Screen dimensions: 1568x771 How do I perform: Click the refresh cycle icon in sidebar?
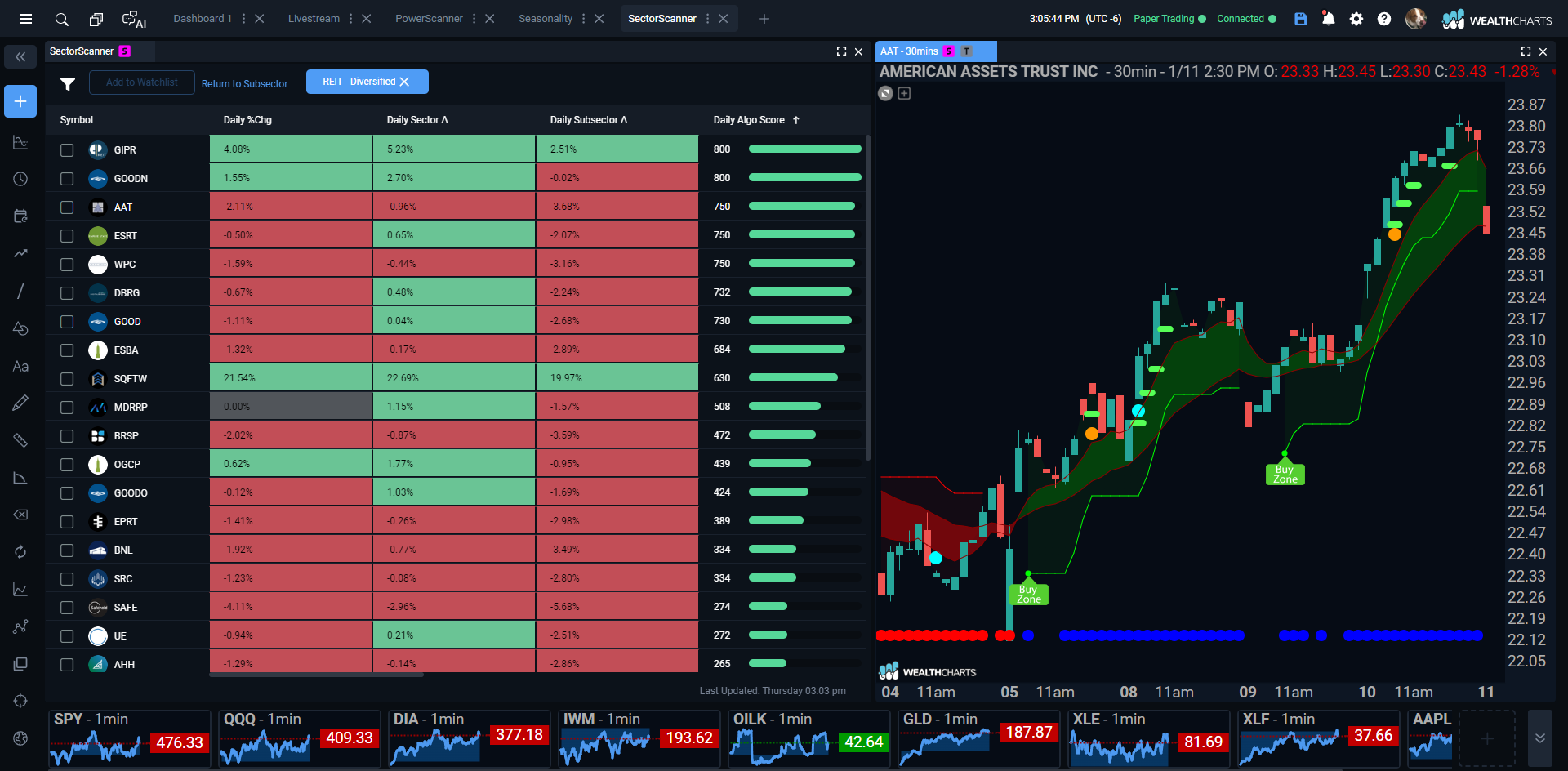click(20, 552)
